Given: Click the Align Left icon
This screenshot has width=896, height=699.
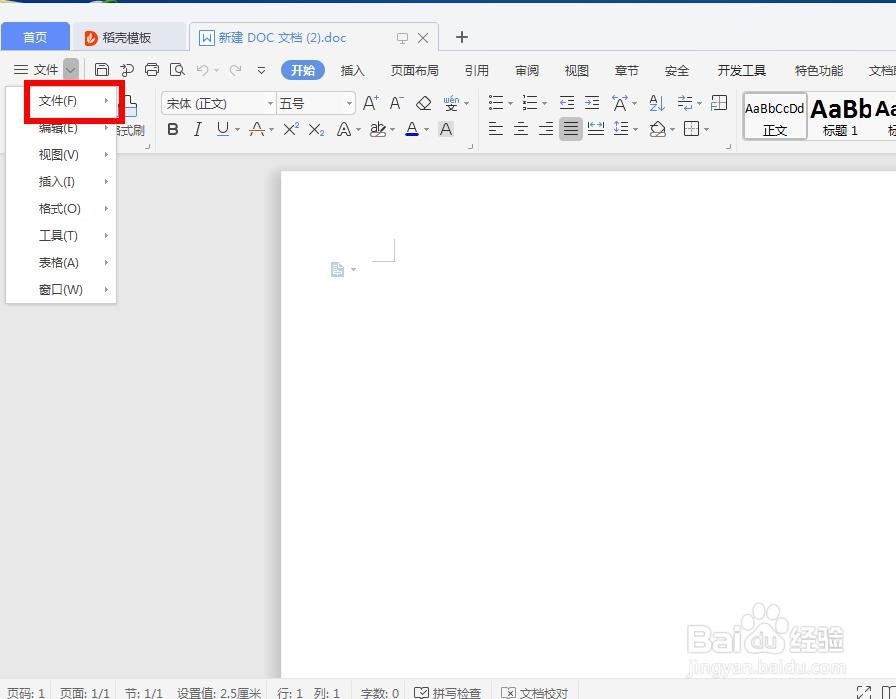Looking at the screenshot, I should [496, 129].
